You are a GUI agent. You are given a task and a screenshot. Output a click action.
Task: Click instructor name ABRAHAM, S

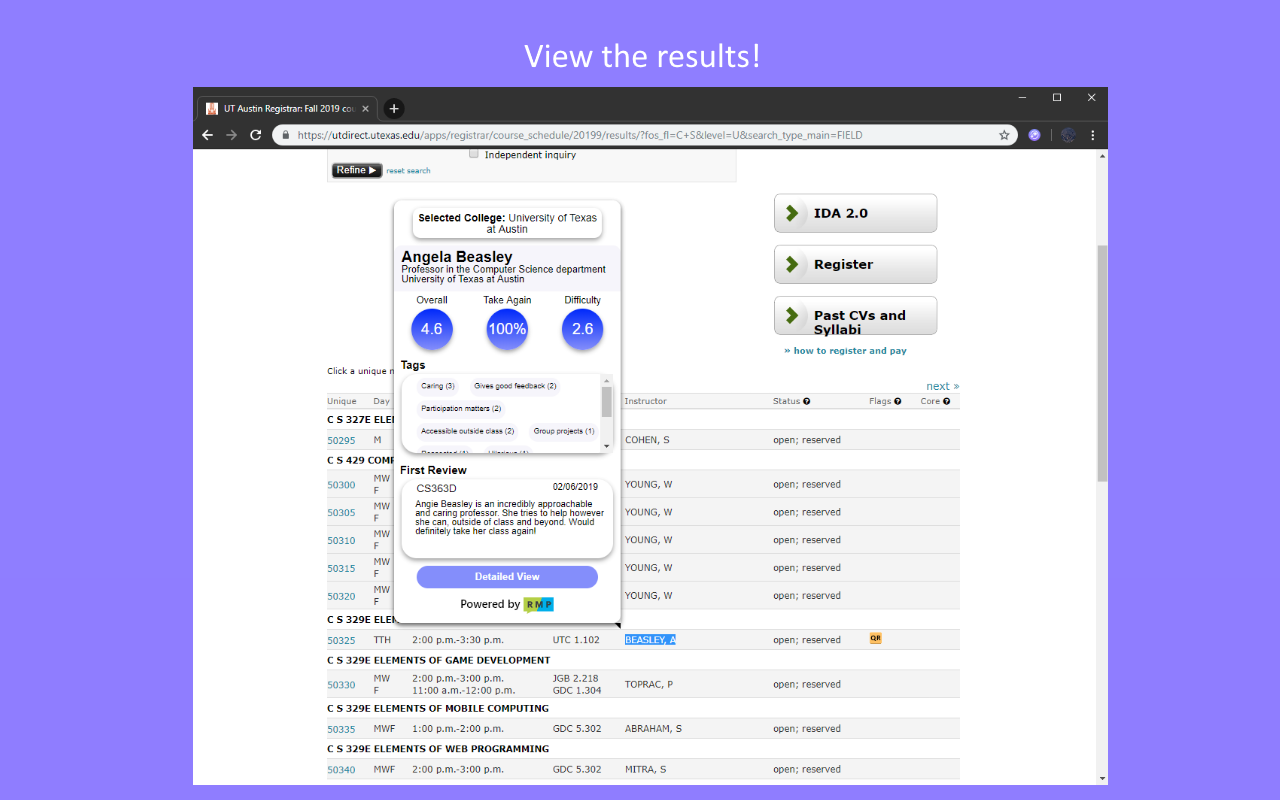point(653,729)
